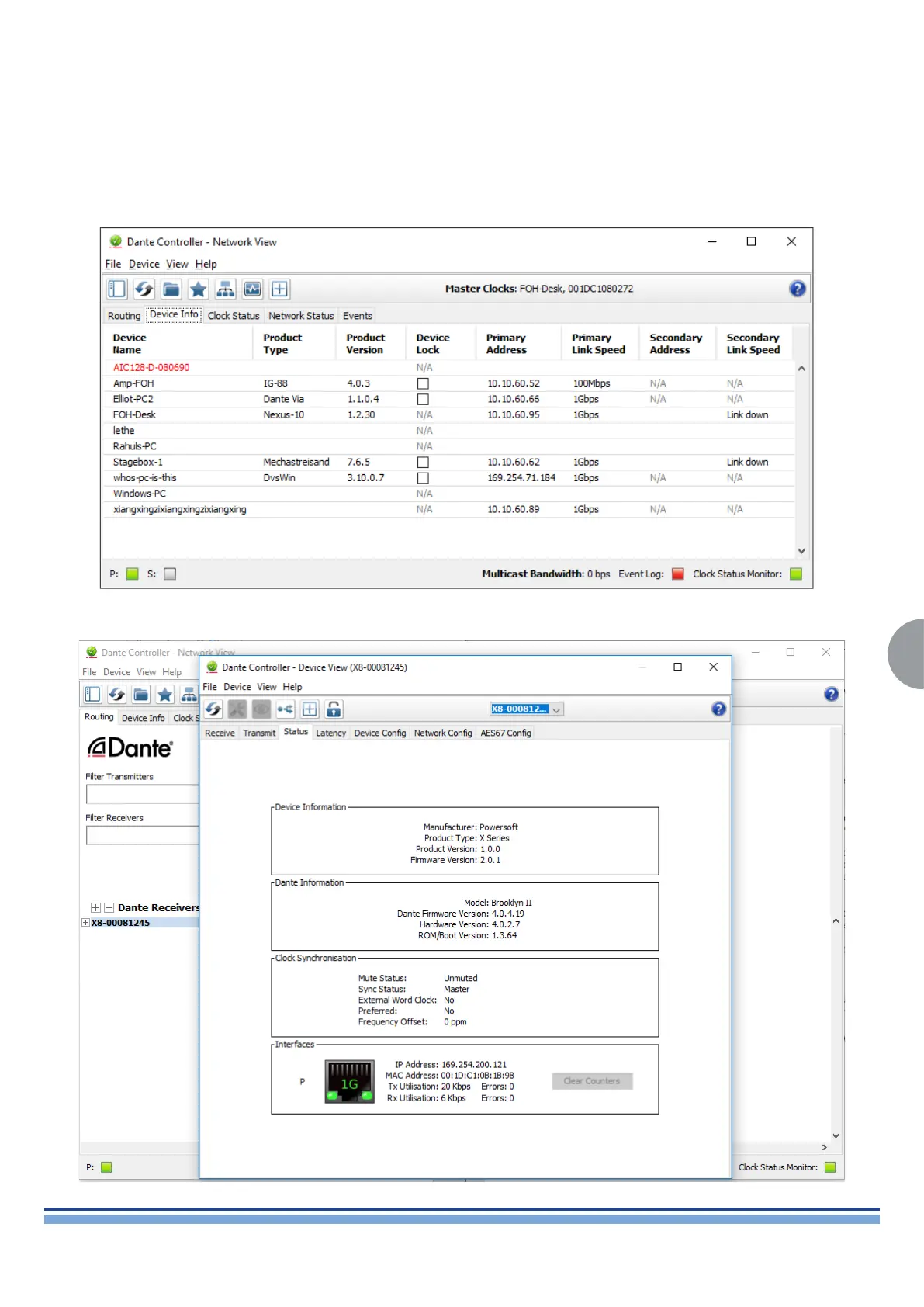Click the green Clock Status Monitor indicator in top window

coord(796,574)
